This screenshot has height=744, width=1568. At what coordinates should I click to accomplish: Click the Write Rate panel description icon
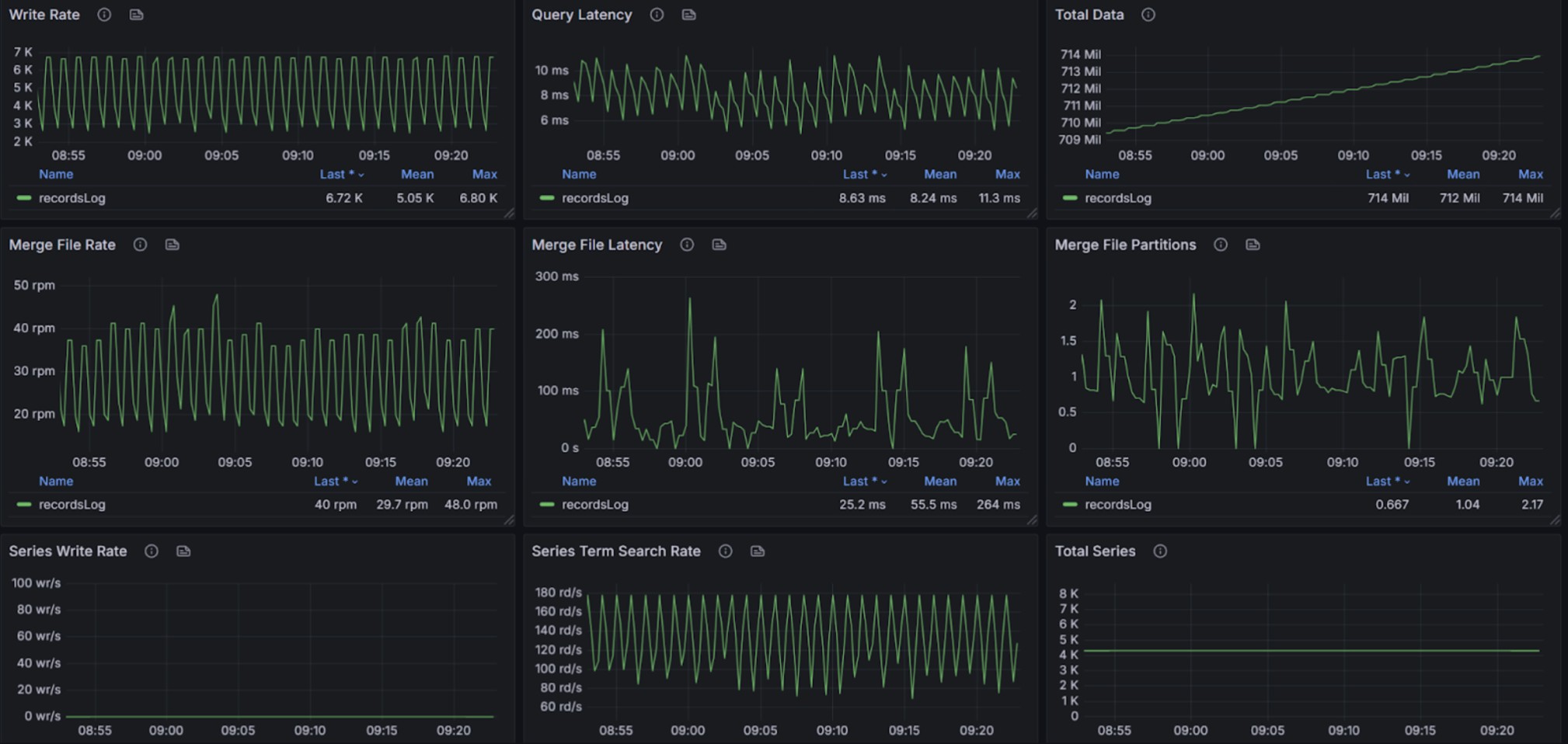coord(137,15)
